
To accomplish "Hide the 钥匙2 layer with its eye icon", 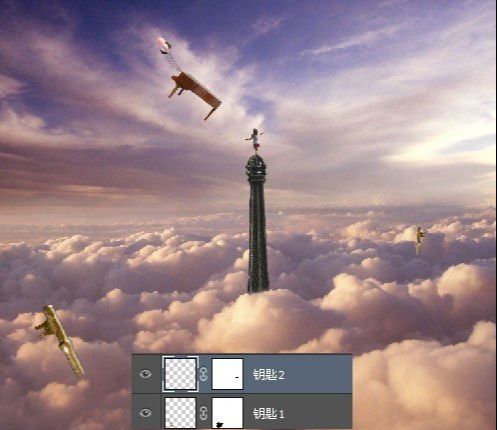I will (145, 374).
